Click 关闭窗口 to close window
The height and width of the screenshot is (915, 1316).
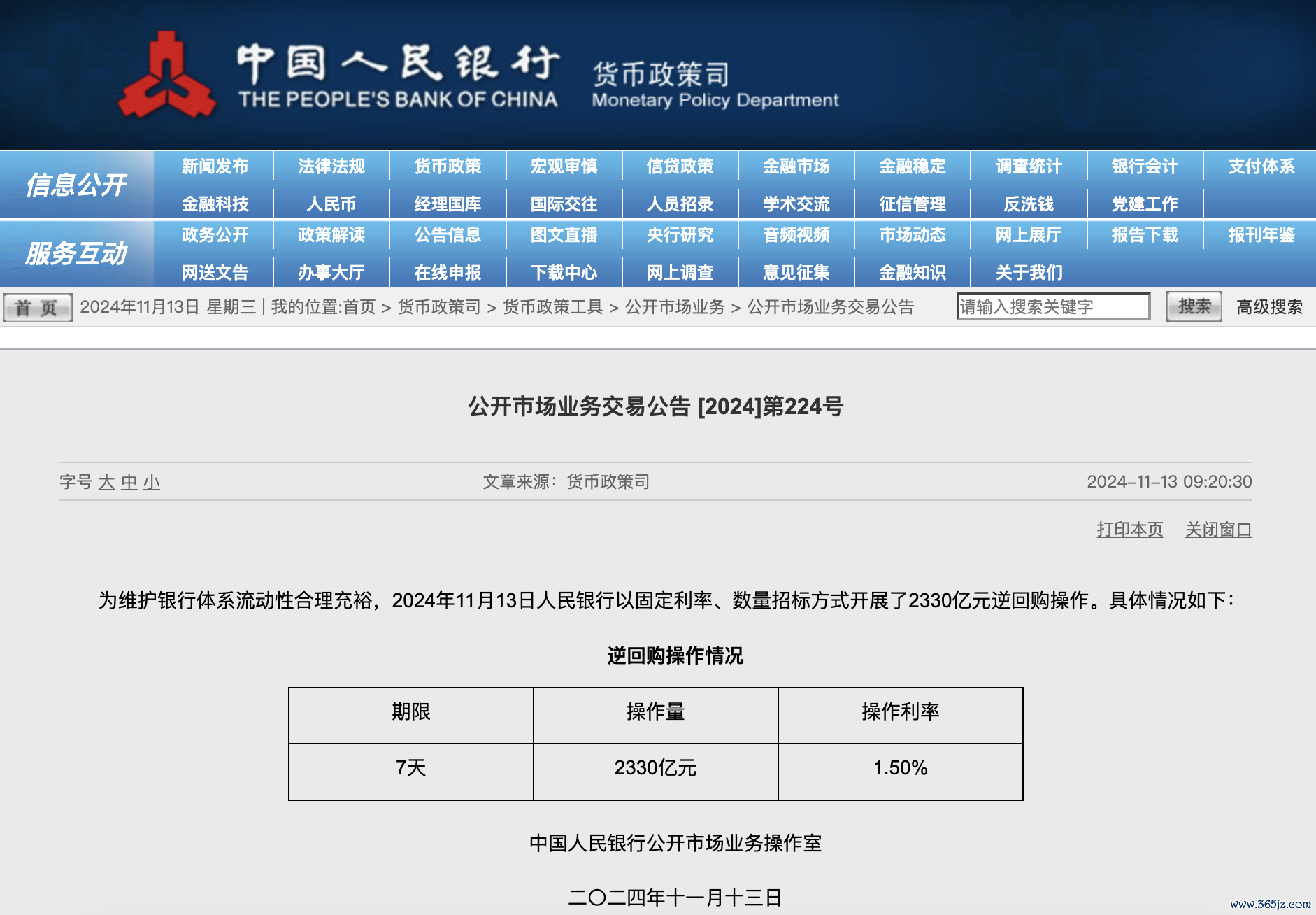pos(1218,530)
